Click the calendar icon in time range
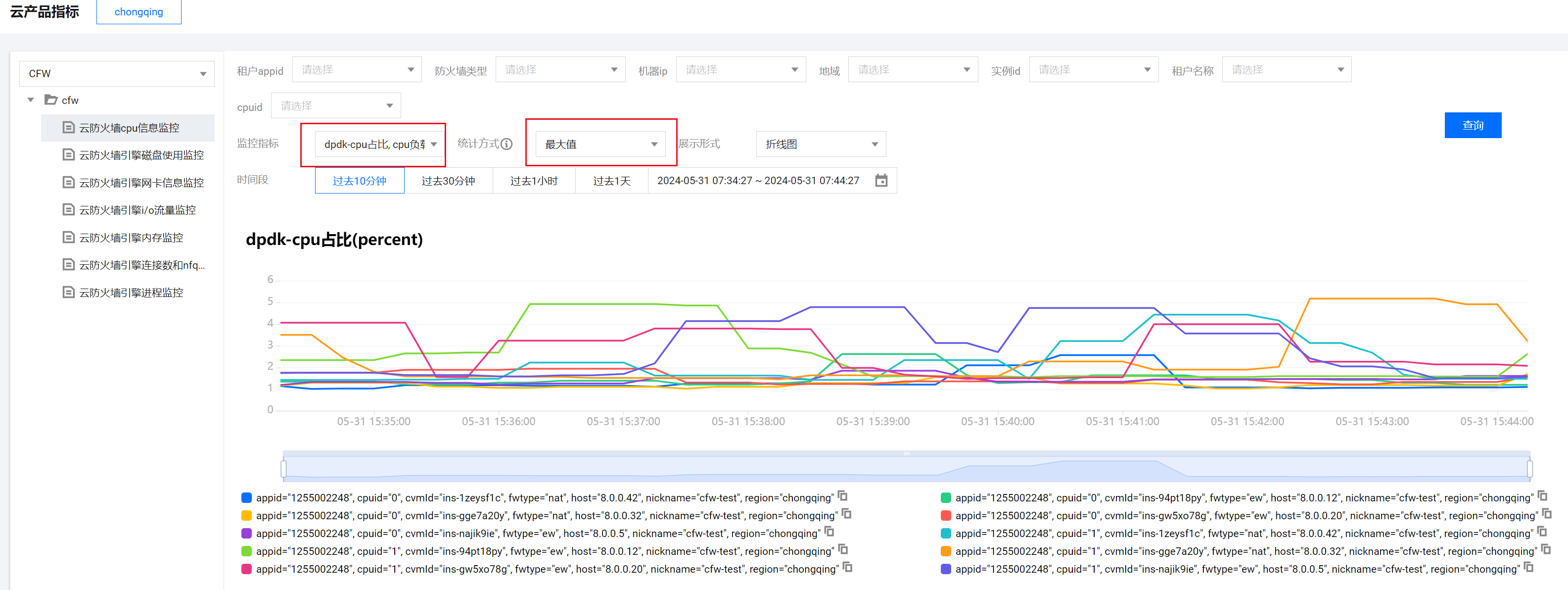The height and width of the screenshot is (590, 1568). click(881, 181)
